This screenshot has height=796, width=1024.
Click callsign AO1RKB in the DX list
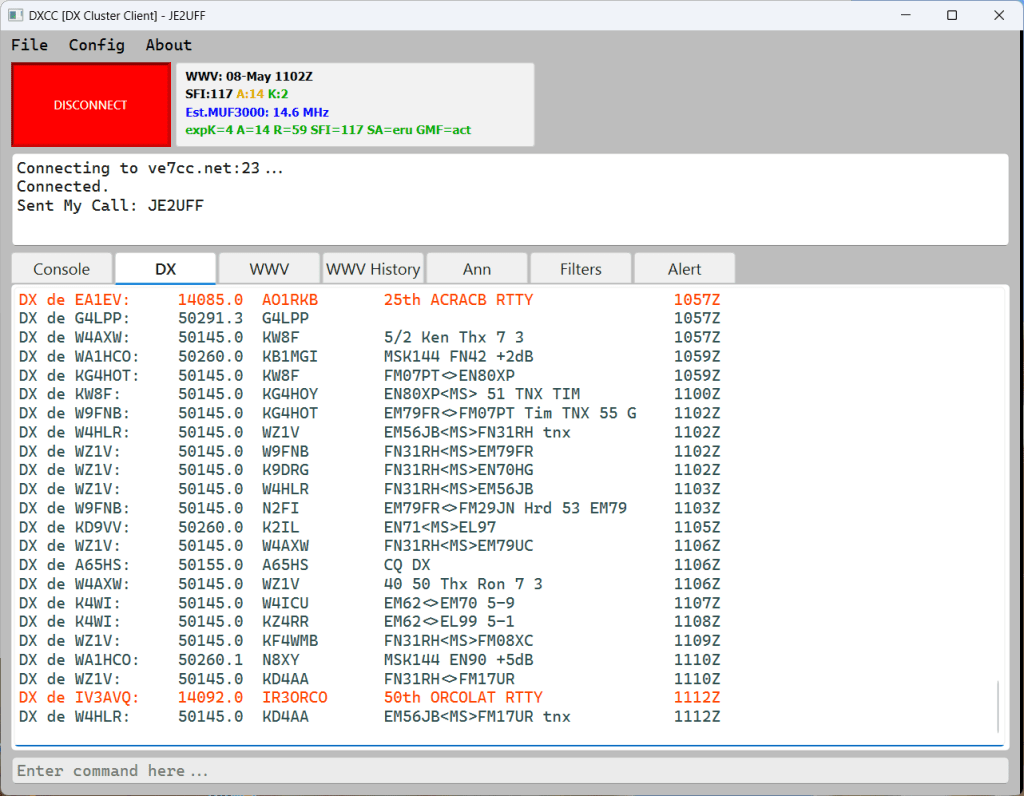pos(290,300)
